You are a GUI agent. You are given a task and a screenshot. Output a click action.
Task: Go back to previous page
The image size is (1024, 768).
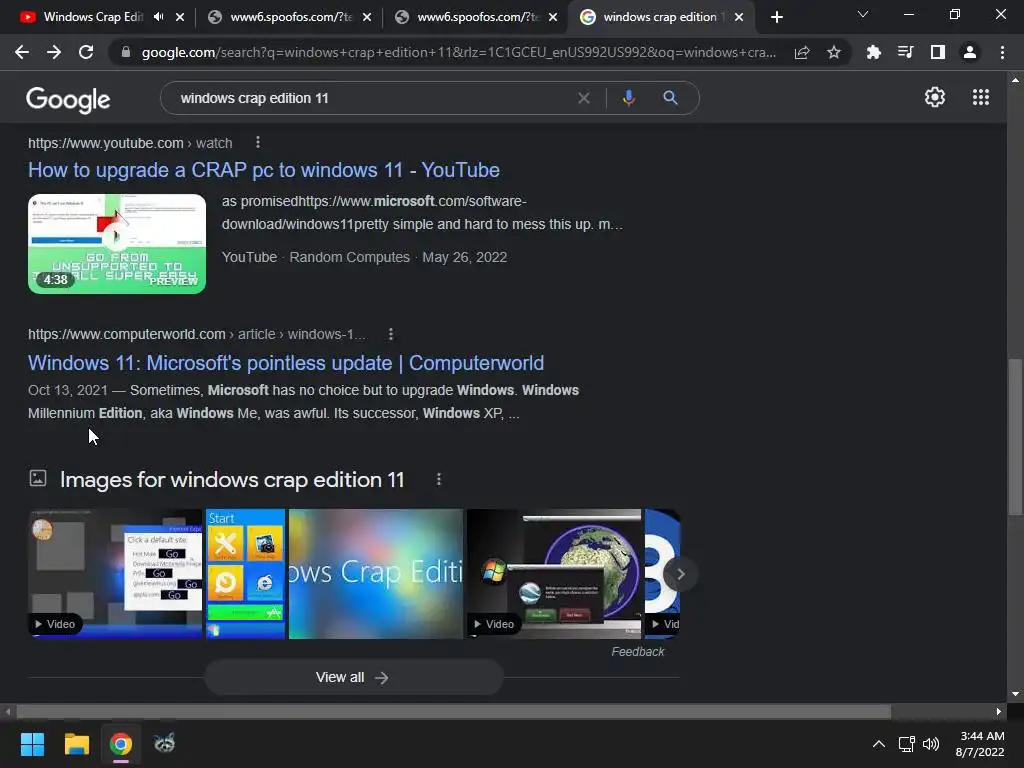pyautogui.click(x=22, y=52)
